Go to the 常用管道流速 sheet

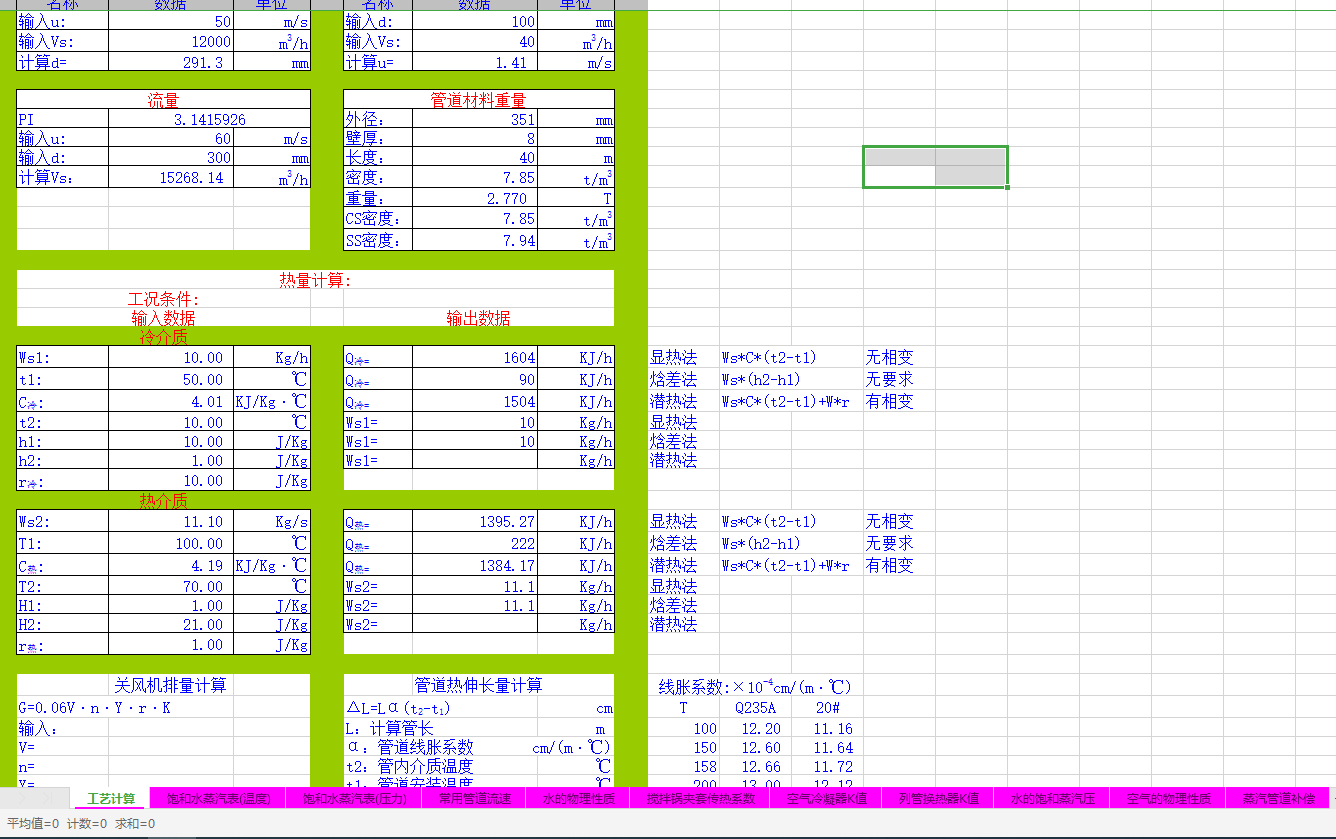tap(475, 798)
